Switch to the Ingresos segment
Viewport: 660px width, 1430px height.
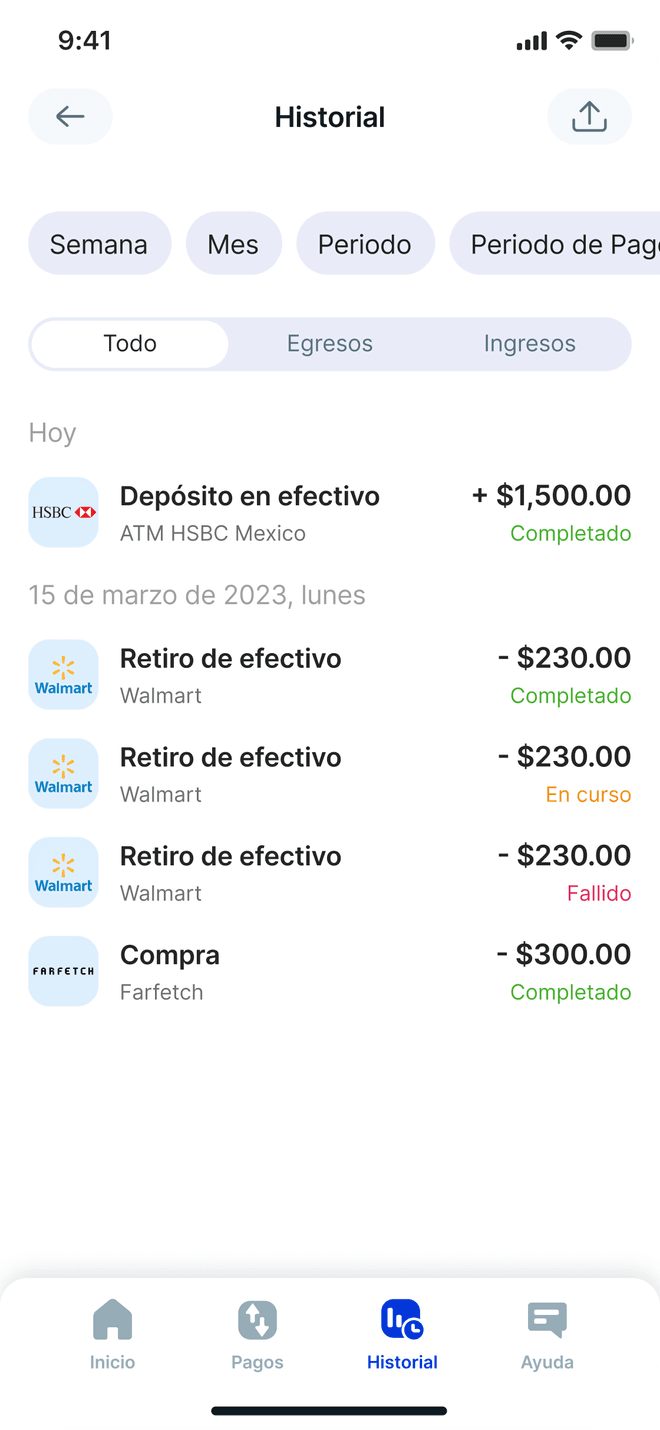pos(529,344)
